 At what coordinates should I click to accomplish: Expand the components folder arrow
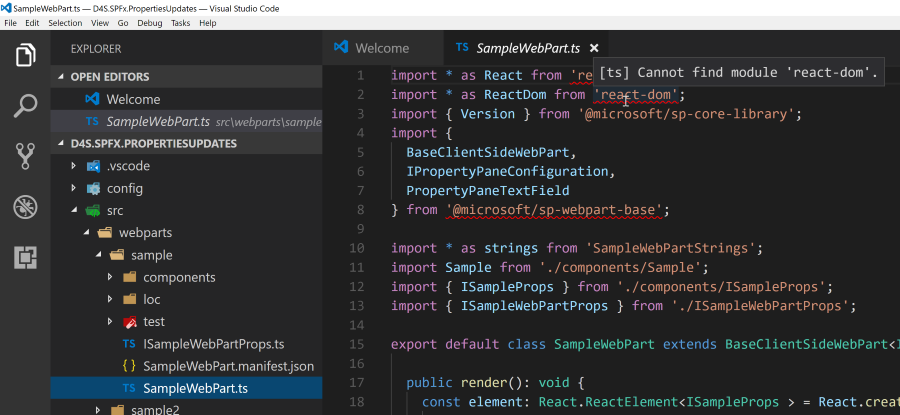point(110,278)
